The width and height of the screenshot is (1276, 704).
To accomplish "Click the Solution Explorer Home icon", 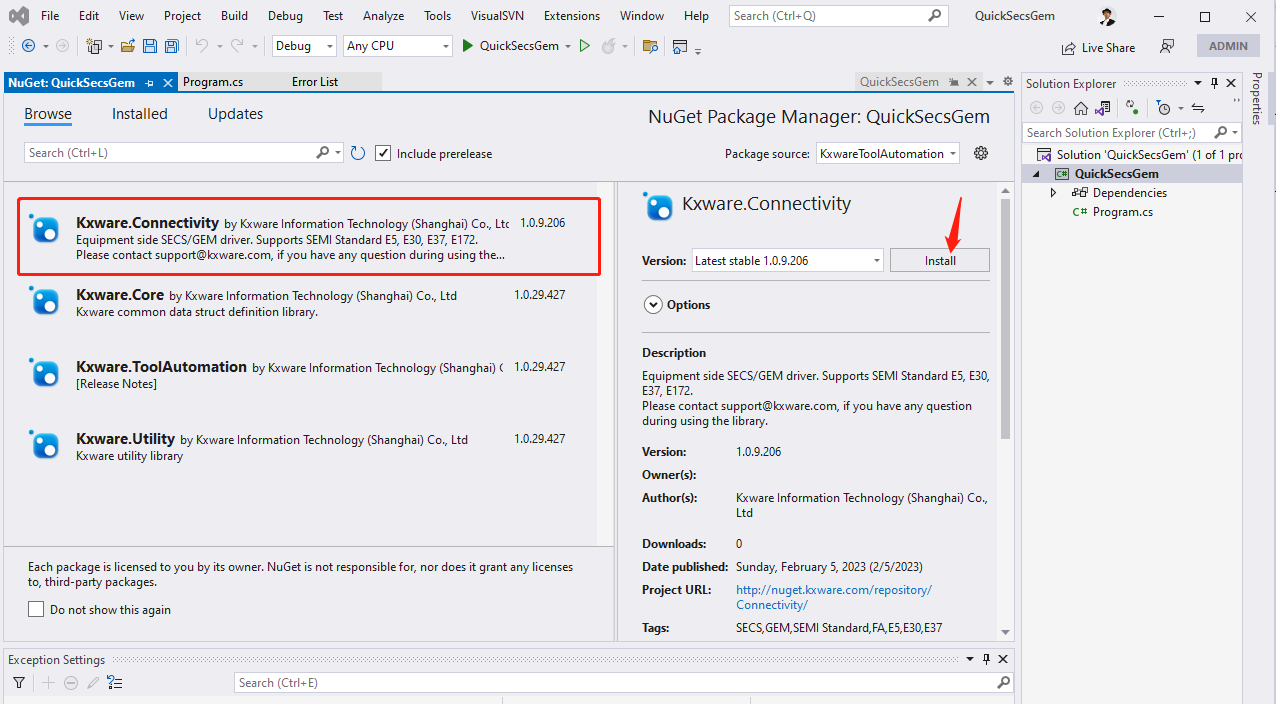I will [1081, 108].
